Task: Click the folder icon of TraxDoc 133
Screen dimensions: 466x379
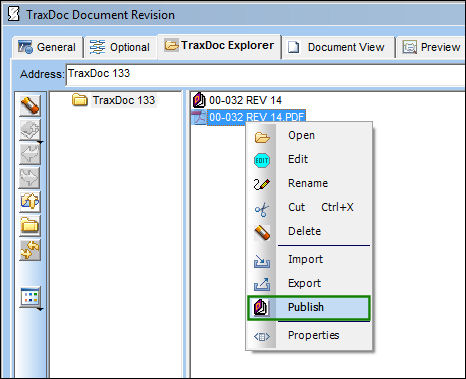Action: coord(80,99)
